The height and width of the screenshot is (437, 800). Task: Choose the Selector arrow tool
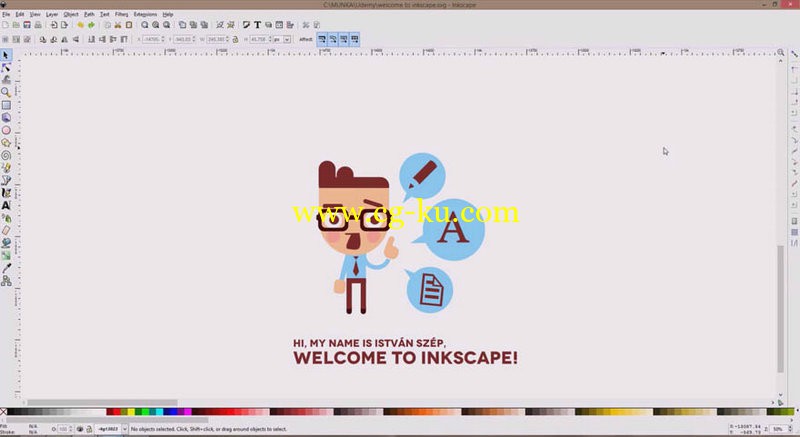[6, 55]
